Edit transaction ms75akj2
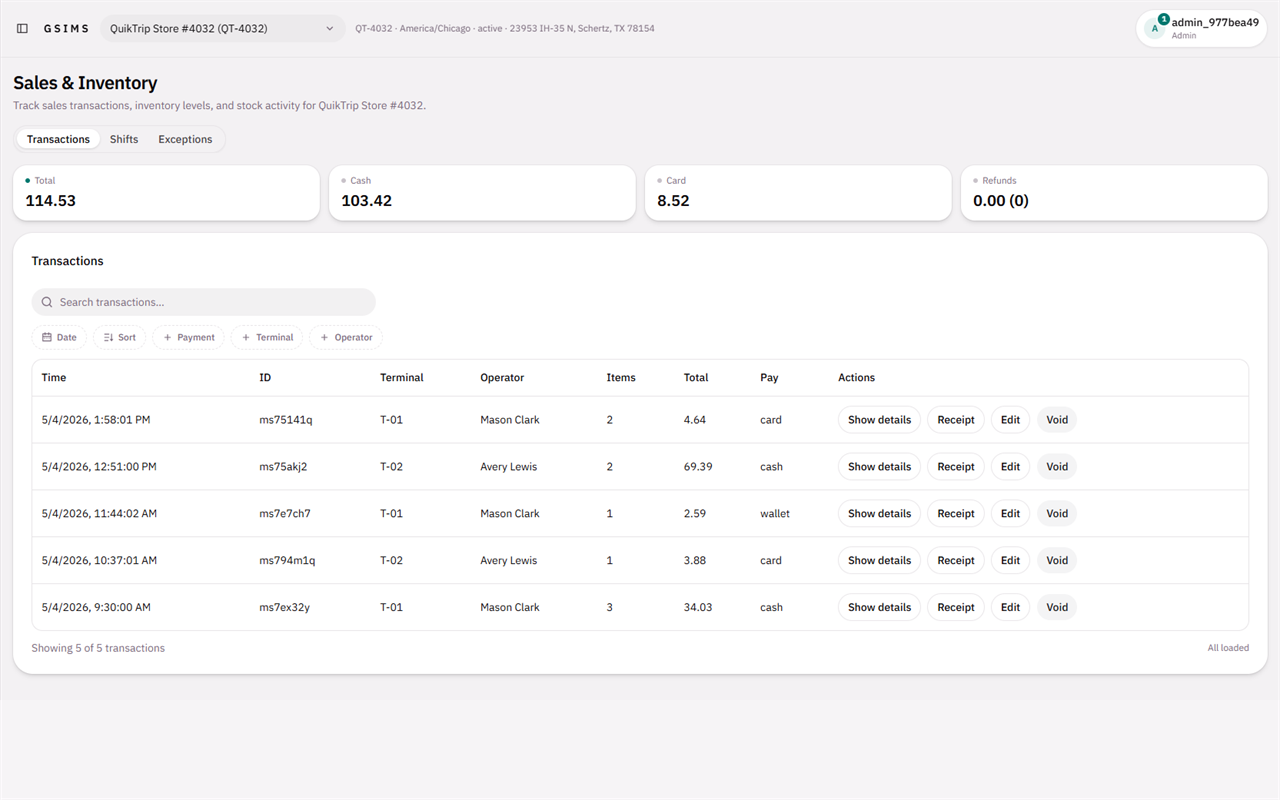The width and height of the screenshot is (1280, 800). 1011,467
